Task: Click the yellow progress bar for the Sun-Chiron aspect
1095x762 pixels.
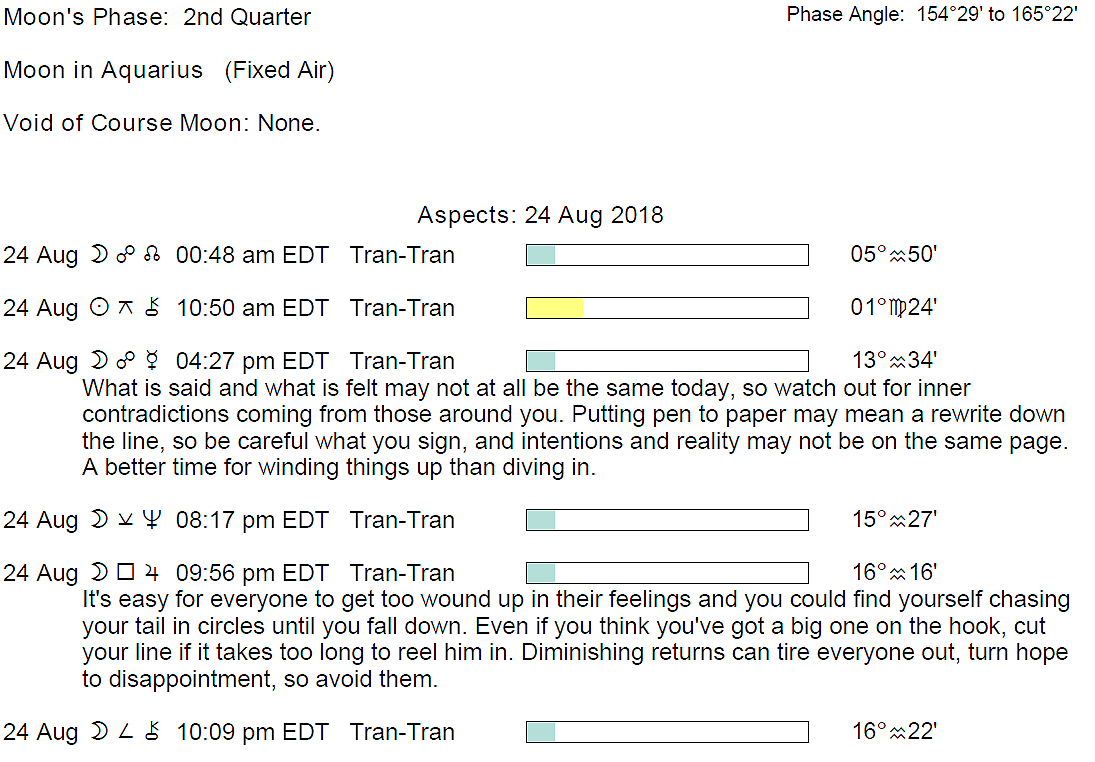Action: click(555, 308)
